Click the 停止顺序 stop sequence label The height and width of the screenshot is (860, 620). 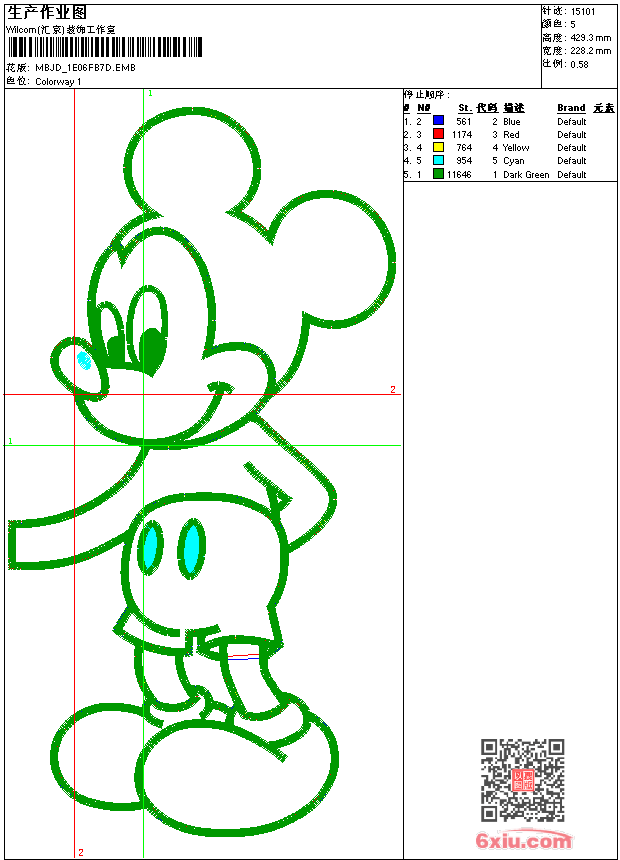(427, 94)
